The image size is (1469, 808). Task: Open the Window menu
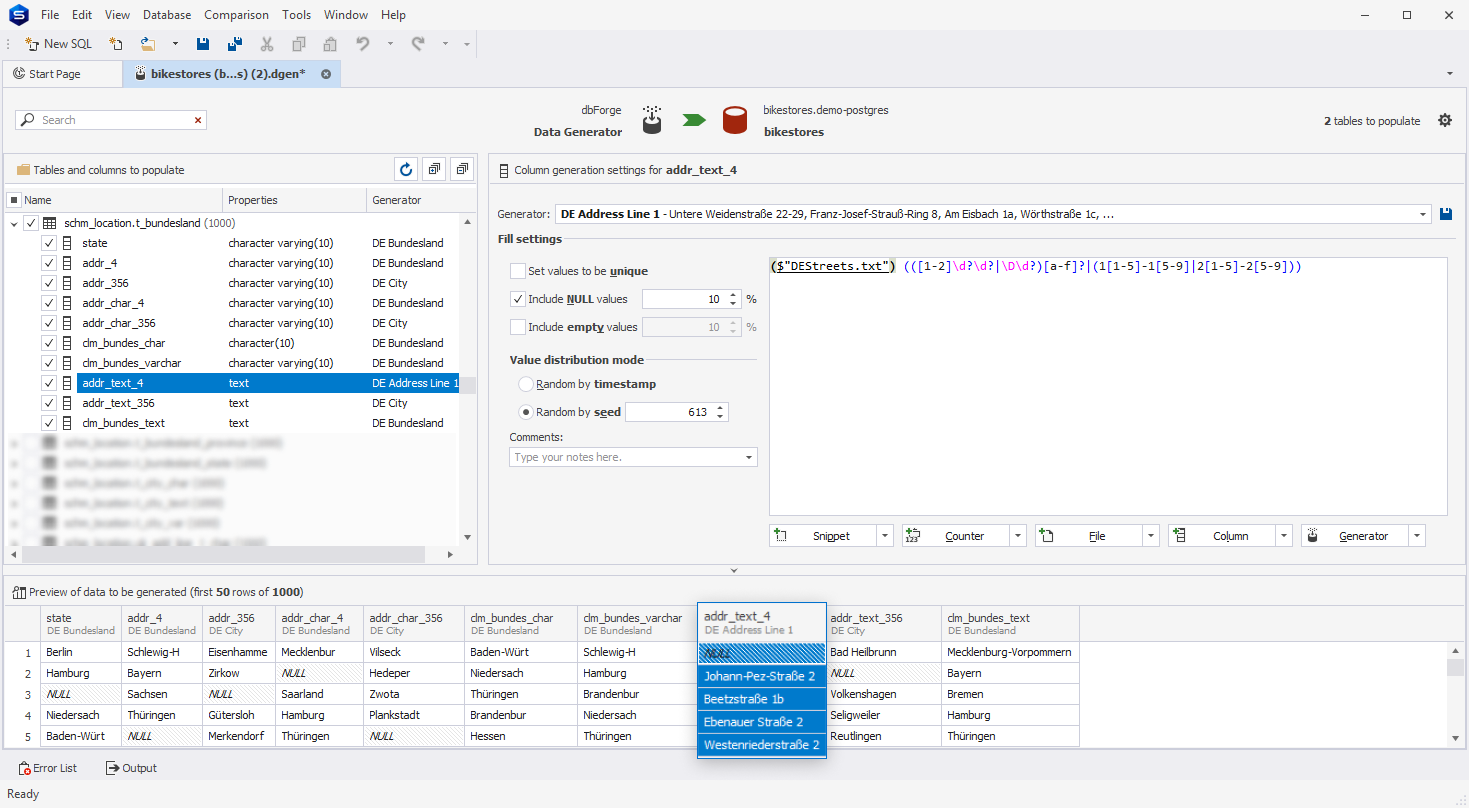click(346, 15)
